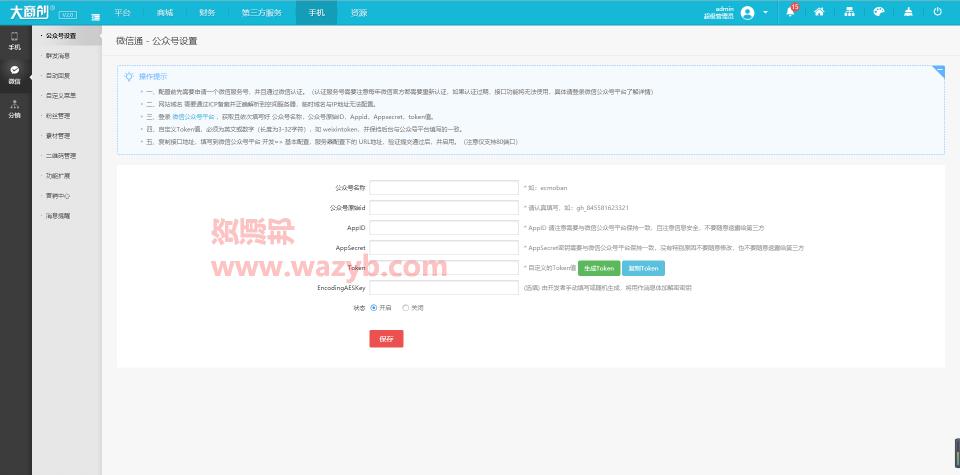
Task: Click the 大商创 logo
Action: coord(32,12)
